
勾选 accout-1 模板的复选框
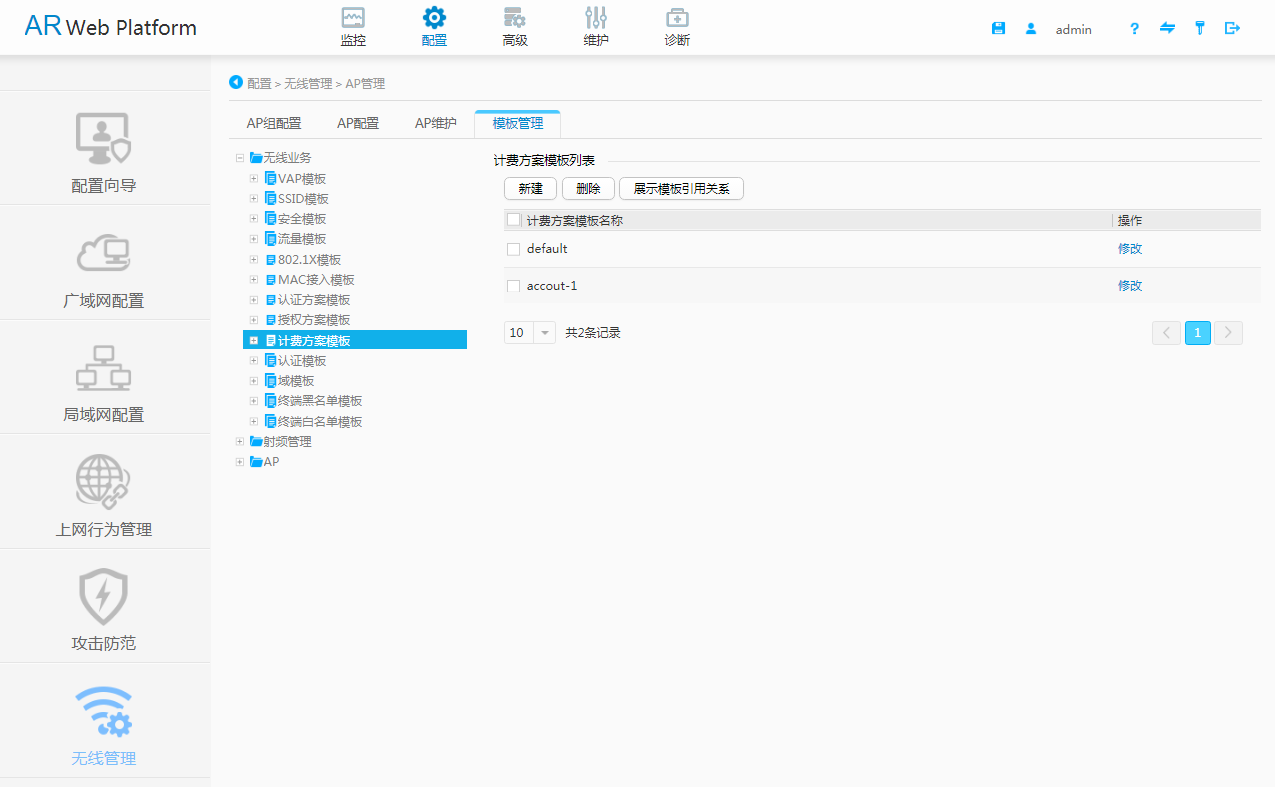pyautogui.click(x=514, y=285)
